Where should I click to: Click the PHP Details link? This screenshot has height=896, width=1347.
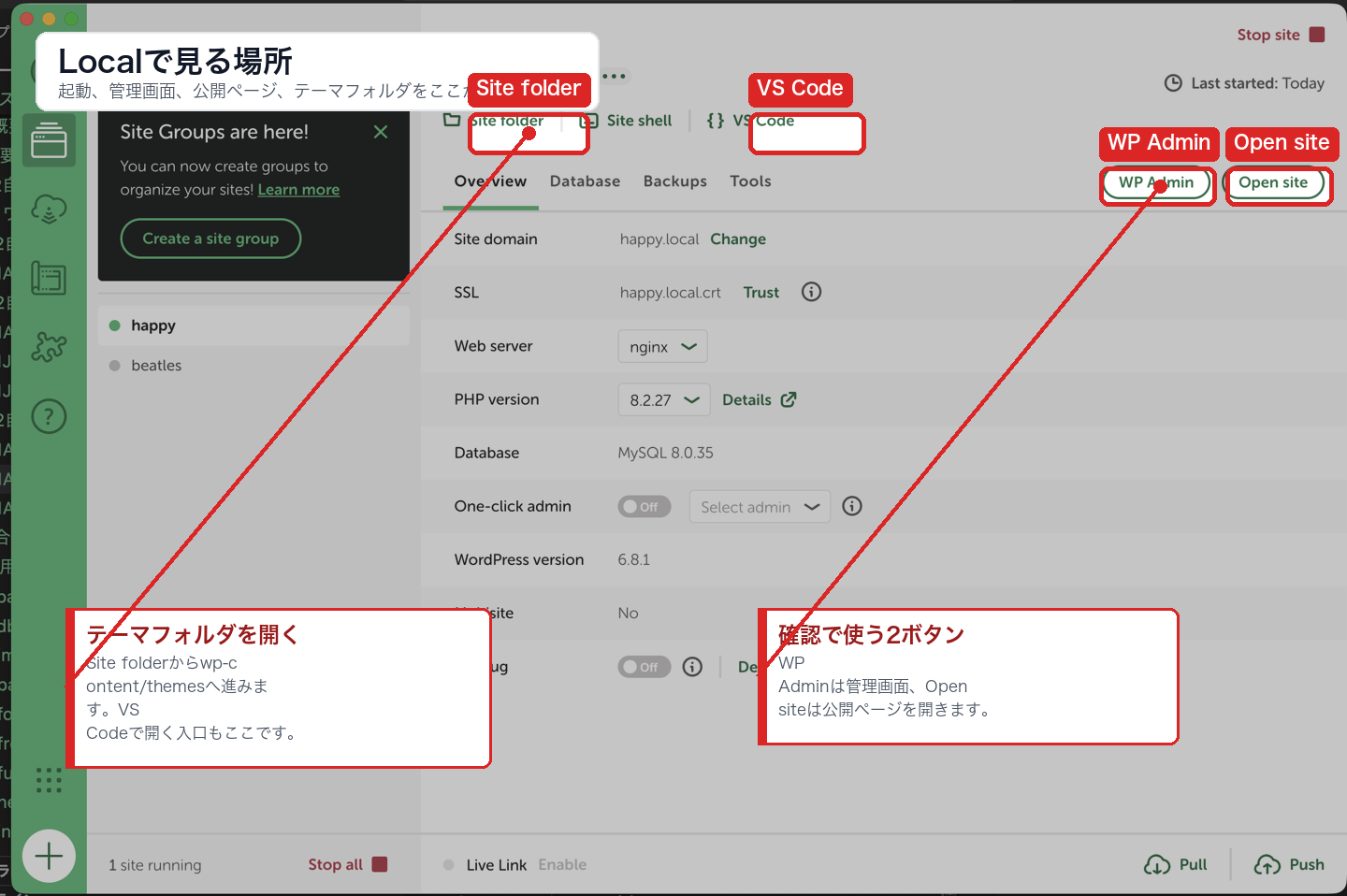(x=759, y=399)
